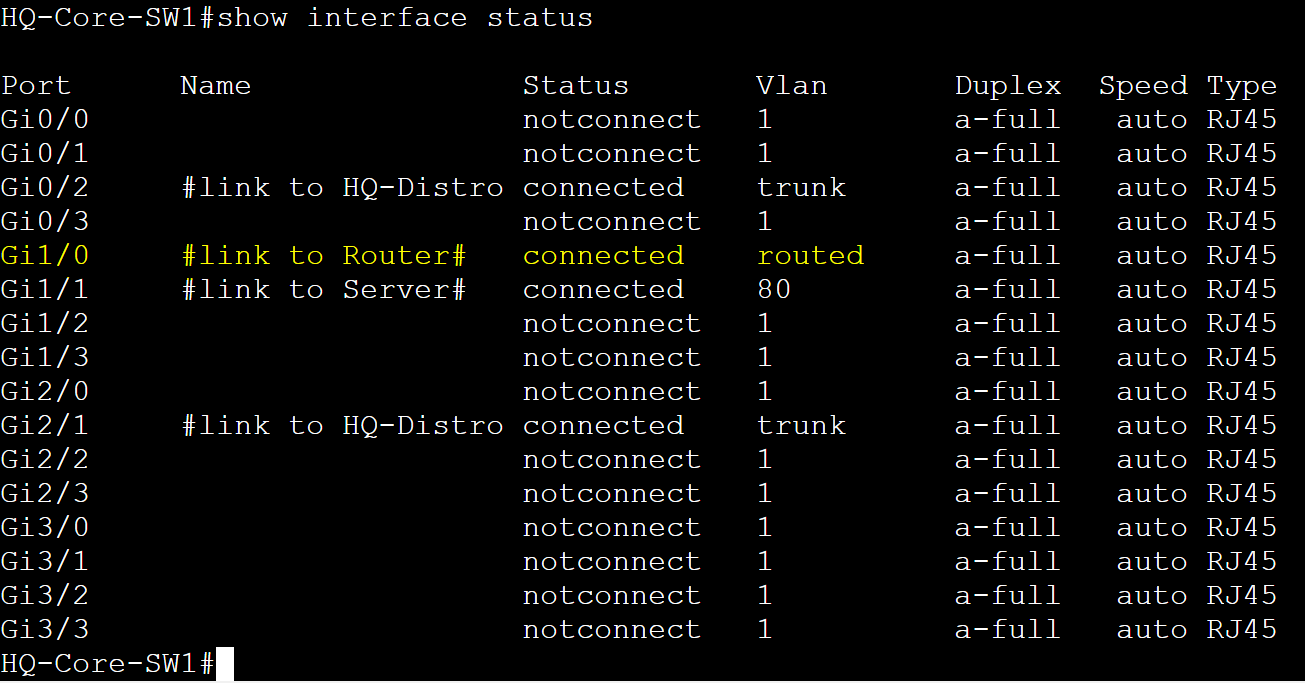
Task: Select the Gi1/1 port label
Action: tap(44, 289)
